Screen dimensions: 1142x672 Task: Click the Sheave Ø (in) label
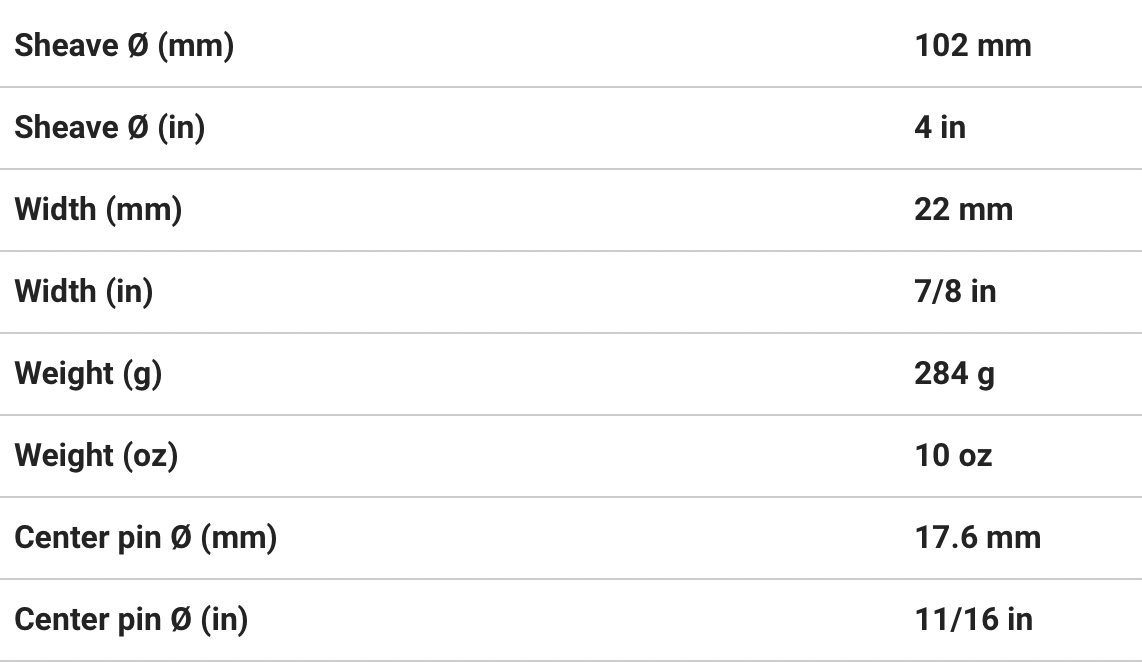coord(109,128)
